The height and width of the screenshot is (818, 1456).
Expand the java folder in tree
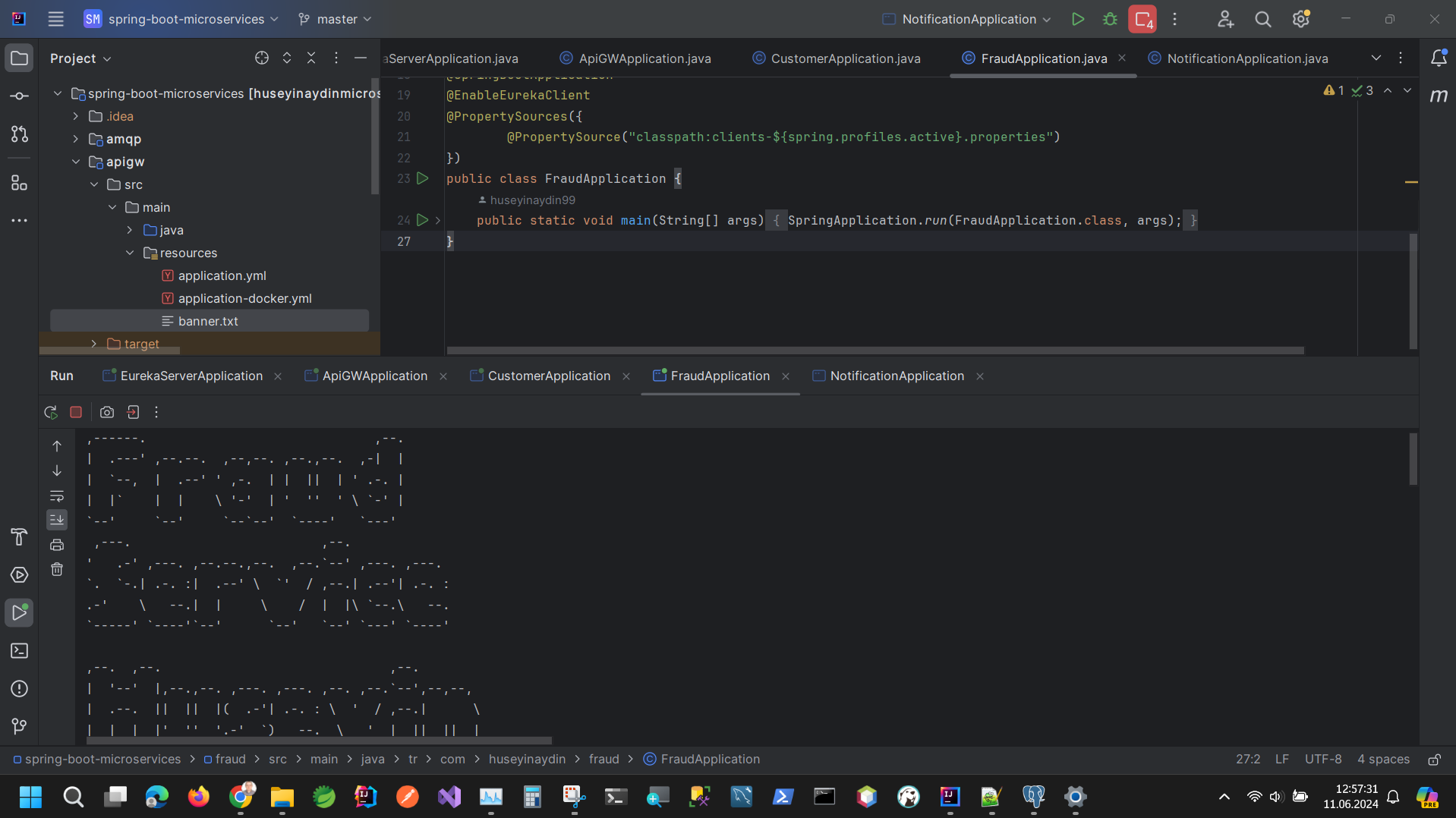pyautogui.click(x=130, y=230)
